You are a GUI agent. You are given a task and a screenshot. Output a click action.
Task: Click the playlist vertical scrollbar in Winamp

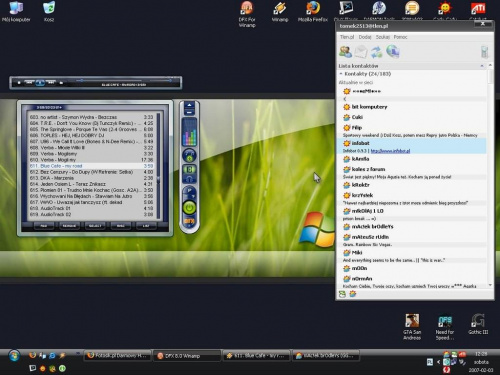[159, 166]
